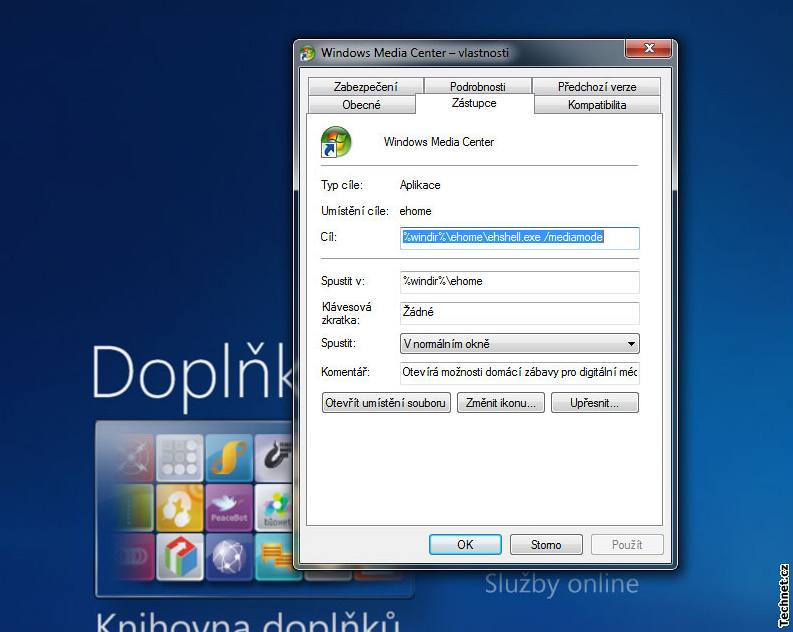Open the Podrobnosti tab
This screenshot has width=793, height=632.
(477, 87)
